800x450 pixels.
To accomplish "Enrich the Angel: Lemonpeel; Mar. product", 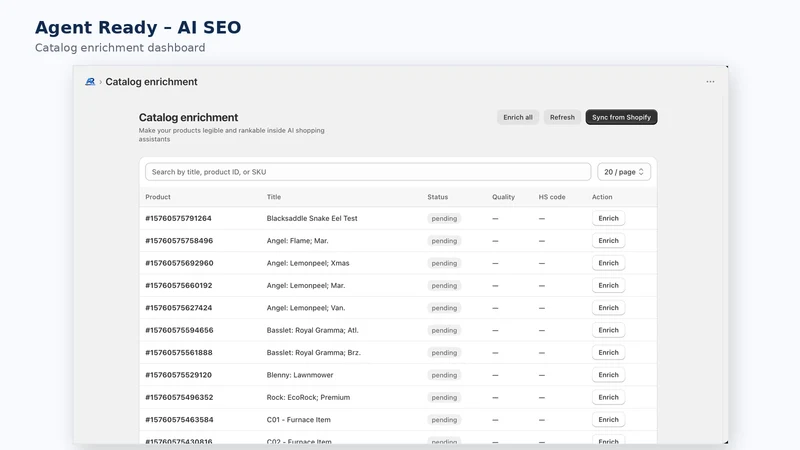I will click(x=608, y=286).
